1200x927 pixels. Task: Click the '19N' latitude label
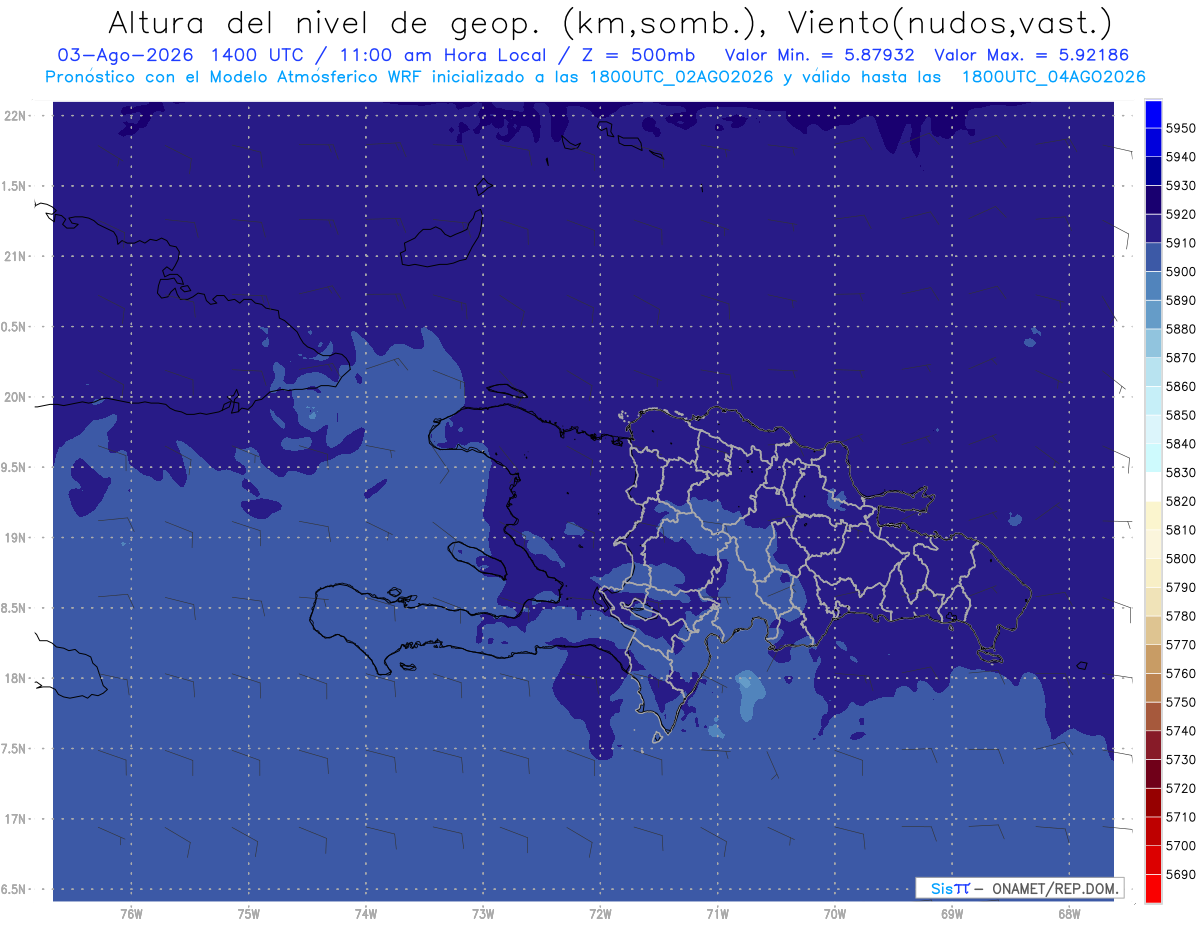pyautogui.click(x=17, y=538)
